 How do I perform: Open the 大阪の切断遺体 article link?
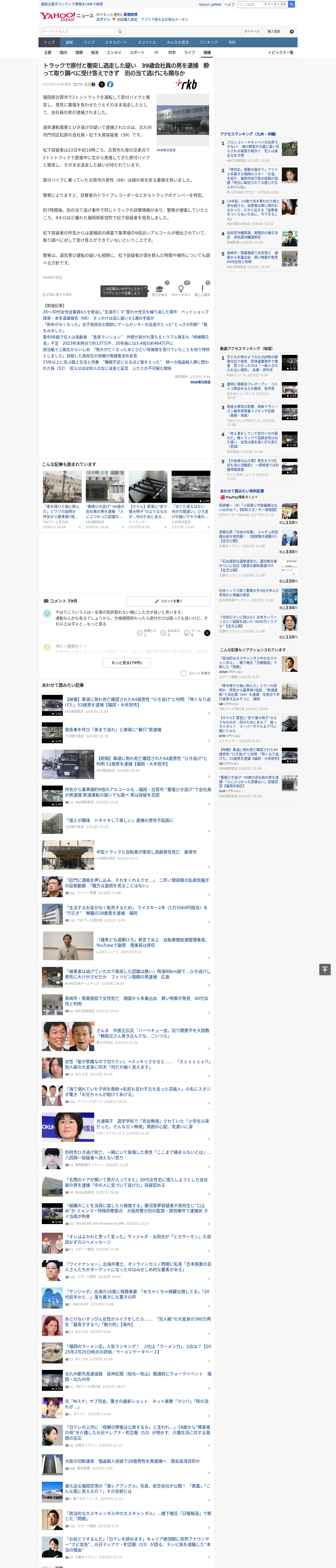132,1461
